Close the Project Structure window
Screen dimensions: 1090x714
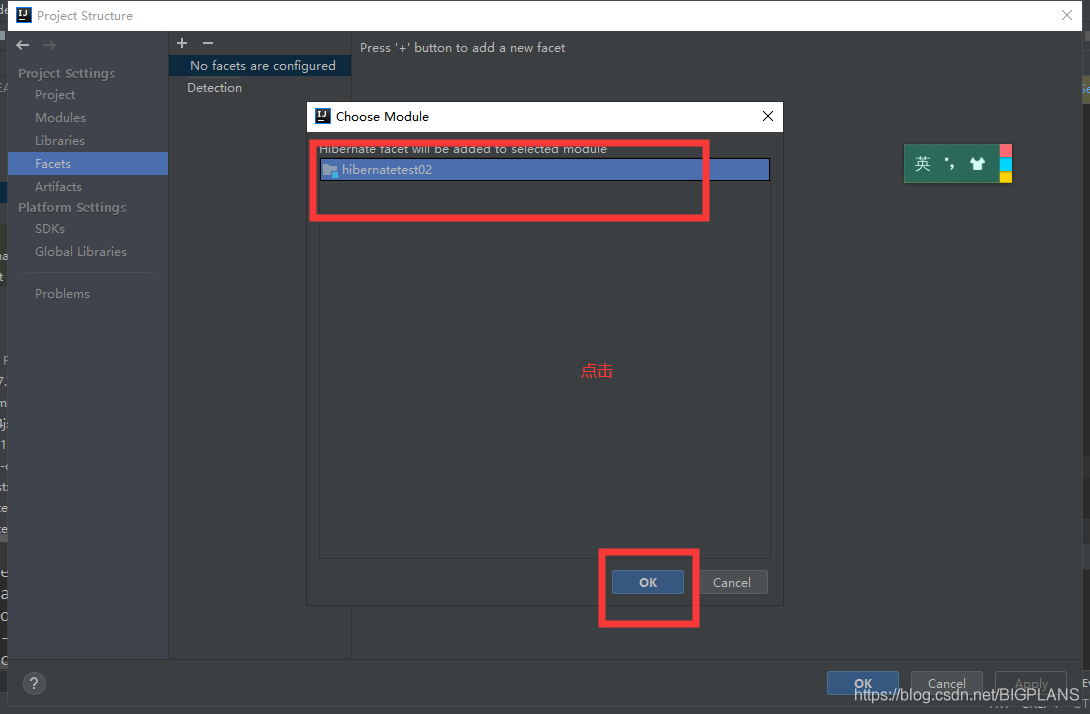(x=1067, y=15)
